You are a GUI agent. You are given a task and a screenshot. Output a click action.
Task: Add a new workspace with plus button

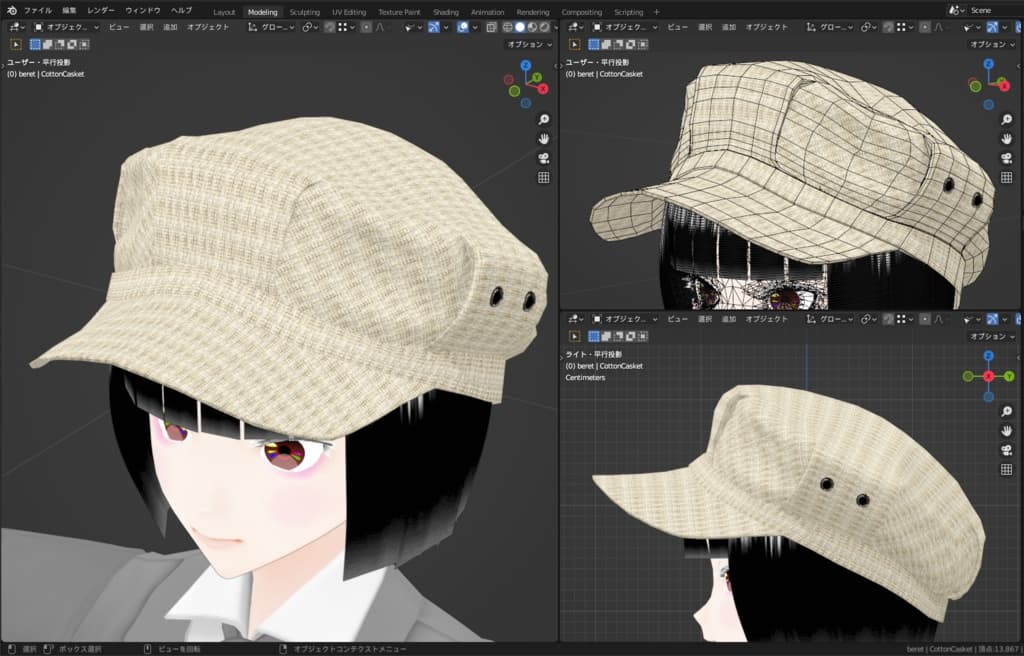[656, 12]
